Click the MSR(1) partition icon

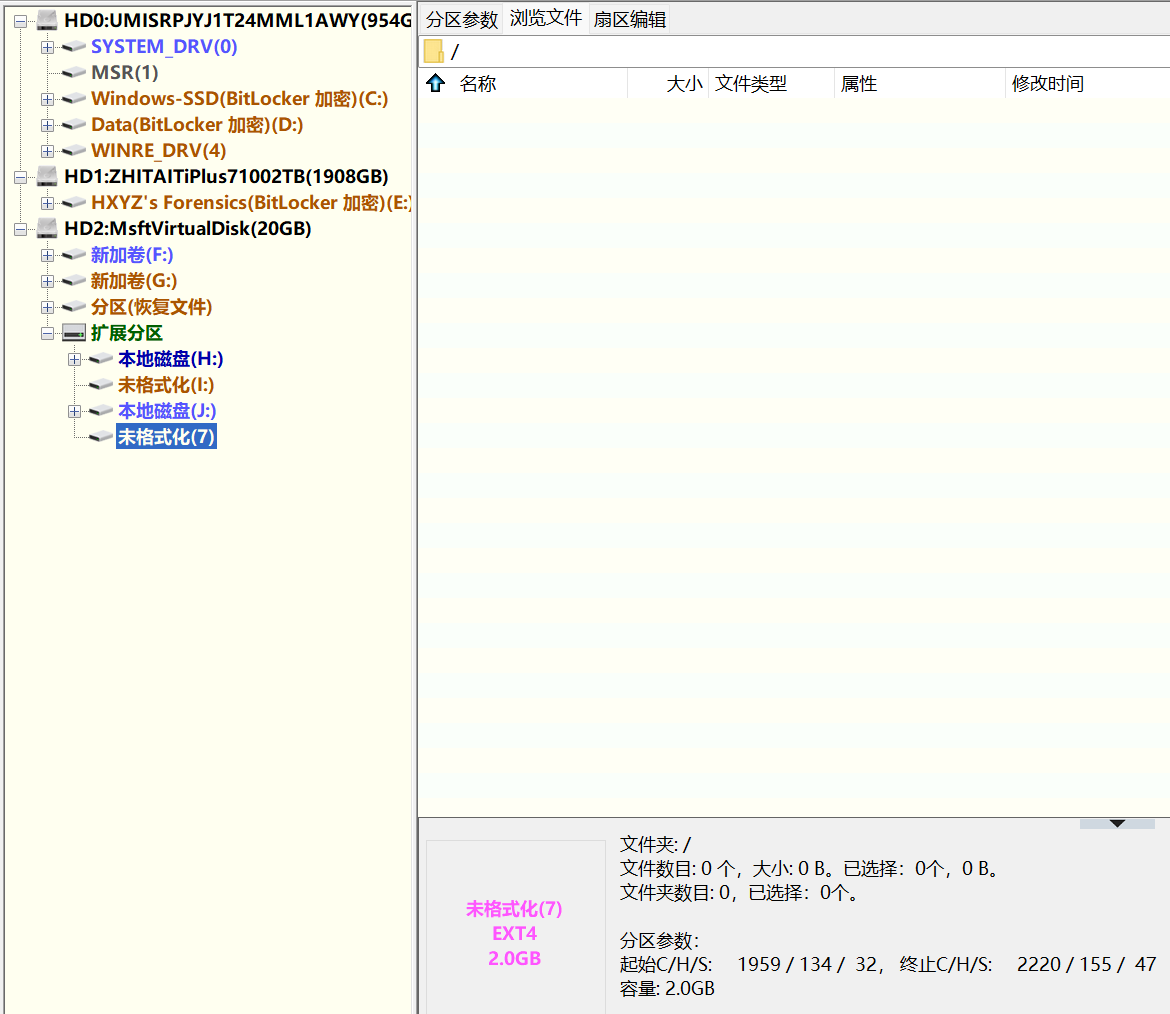click(74, 73)
